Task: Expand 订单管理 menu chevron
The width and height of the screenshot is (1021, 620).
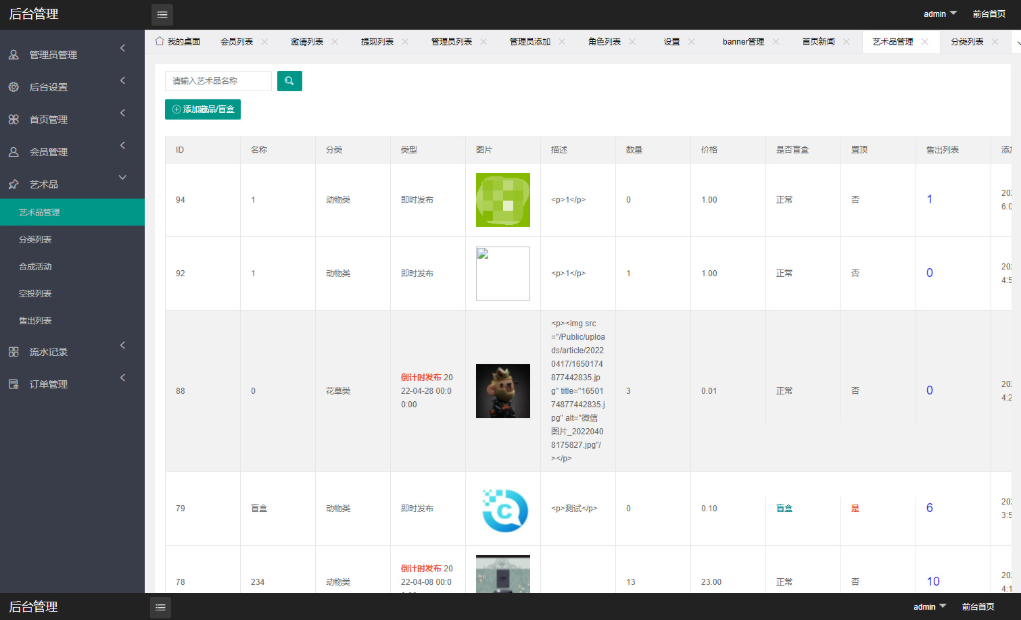Action: (x=122, y=378)
